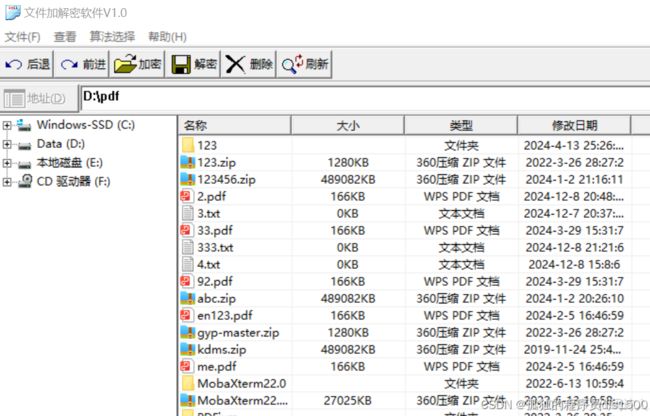The image size is (650, 416).
Task: Click the 加密 encrypt toolbar button
Action: pos(137,64)
